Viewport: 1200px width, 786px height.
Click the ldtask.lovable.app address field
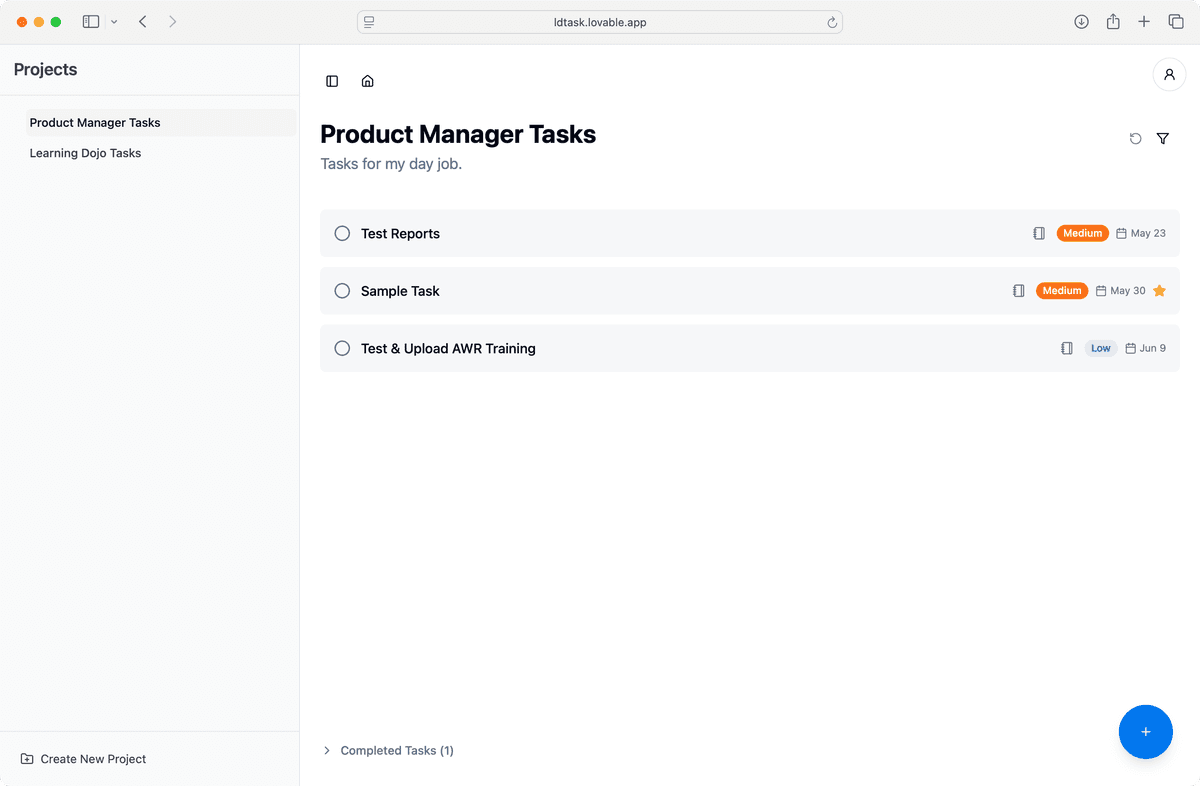pos(600,22)
